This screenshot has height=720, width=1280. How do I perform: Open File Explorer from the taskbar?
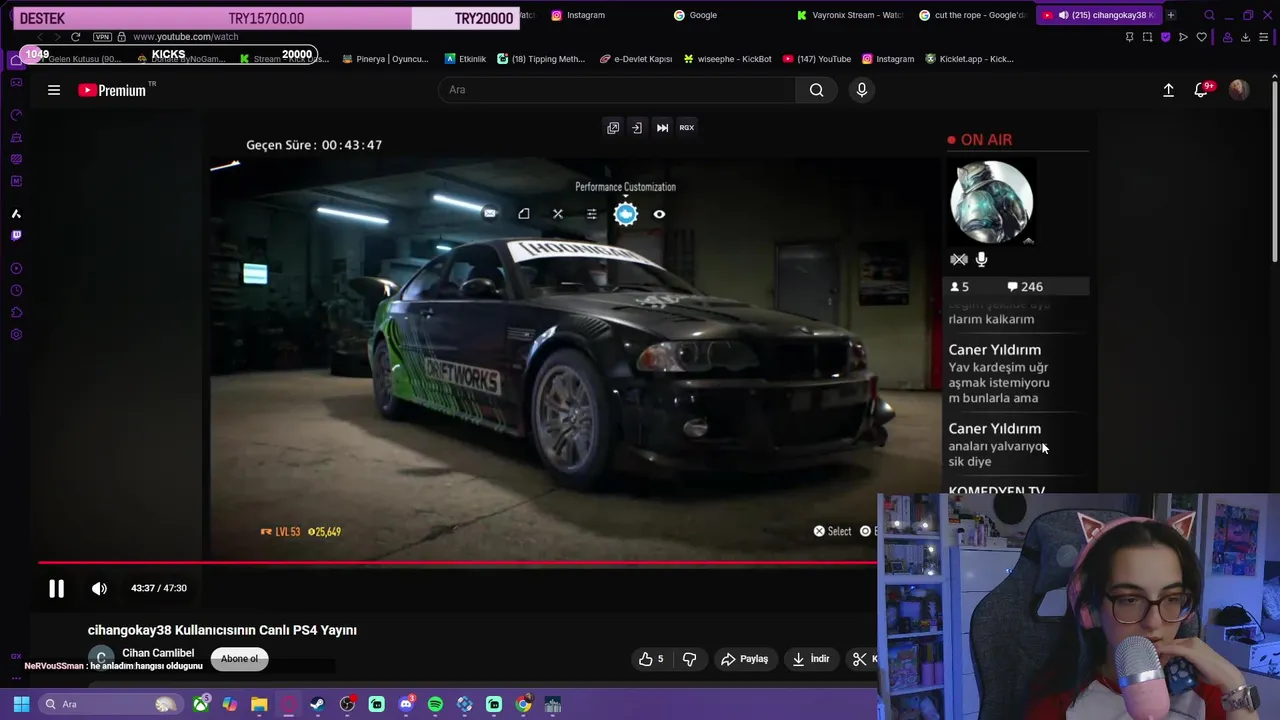coord(259,704)
